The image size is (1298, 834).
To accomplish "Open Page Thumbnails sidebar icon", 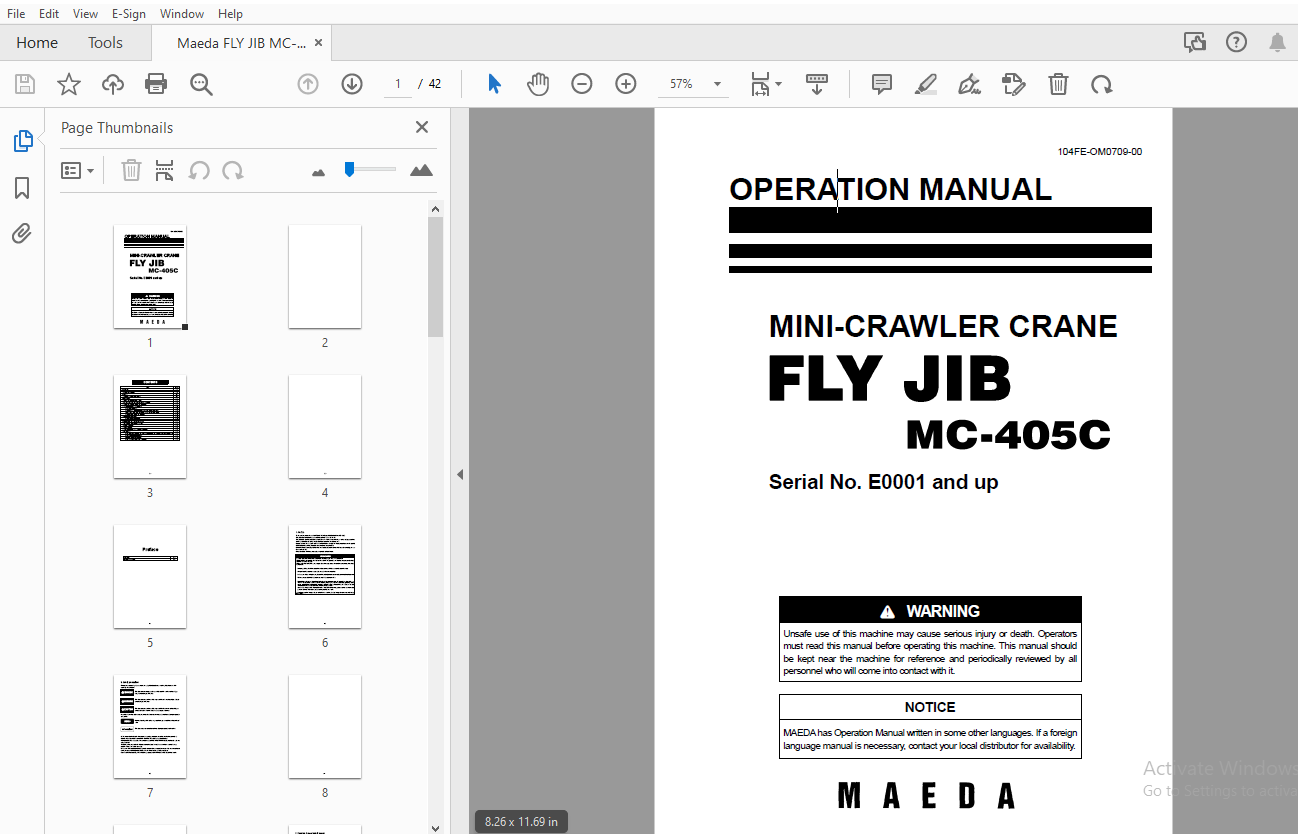I will coord(22,141).
